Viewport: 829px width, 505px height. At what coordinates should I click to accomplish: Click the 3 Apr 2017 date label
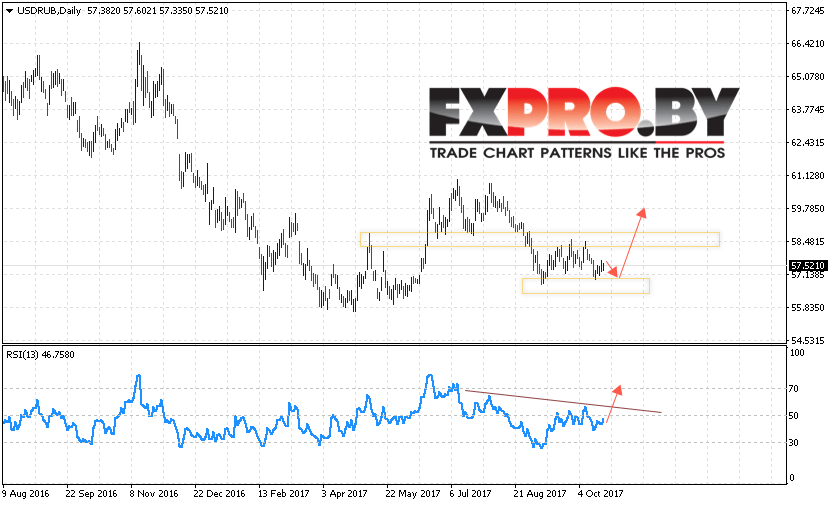[344, 493]
